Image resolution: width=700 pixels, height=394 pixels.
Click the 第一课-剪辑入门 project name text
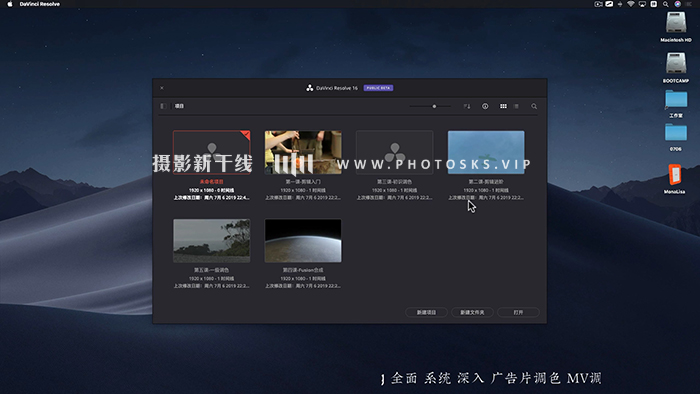click(x=303, y=182)
